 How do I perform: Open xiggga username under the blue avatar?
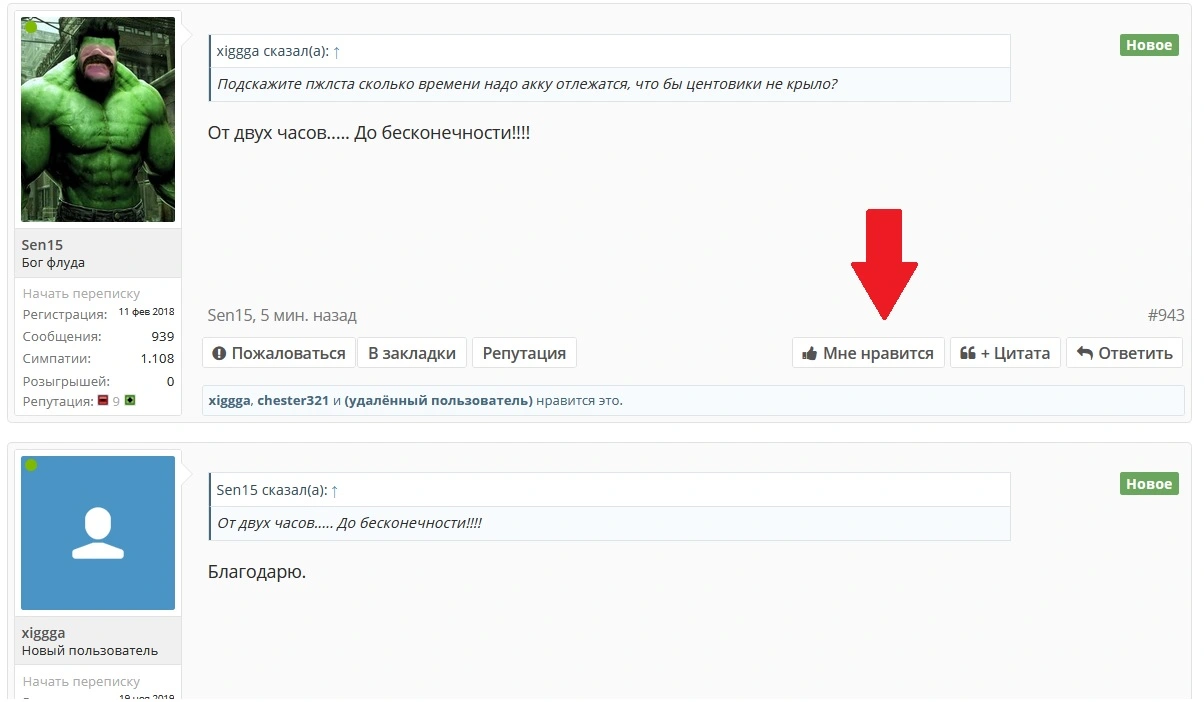[x=44, y=633]
